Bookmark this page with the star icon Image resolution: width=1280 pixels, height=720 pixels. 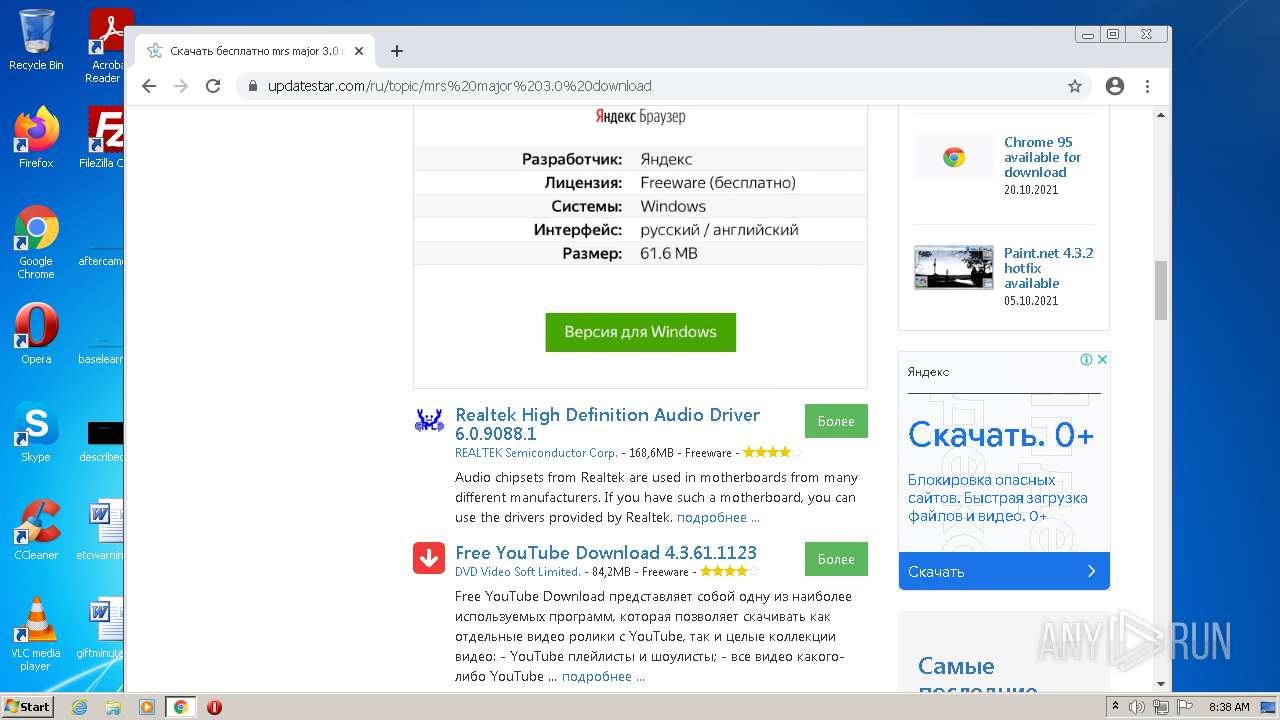click(1075, 86)
